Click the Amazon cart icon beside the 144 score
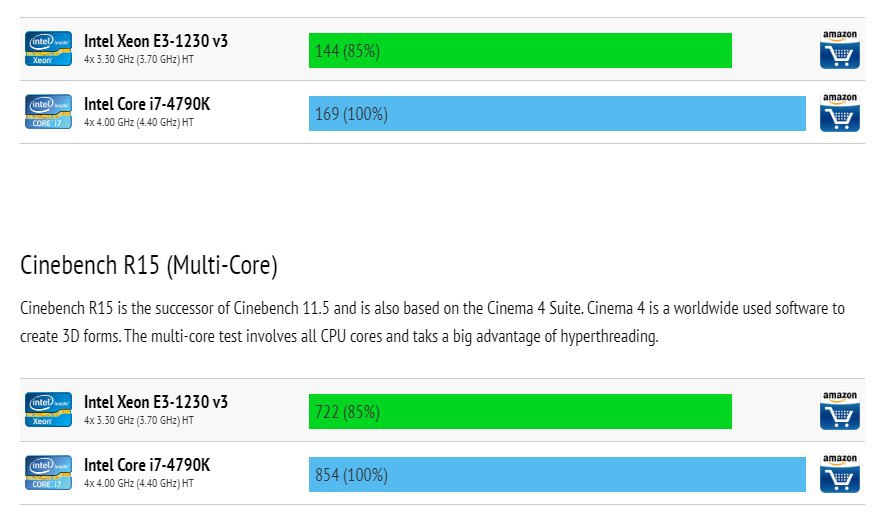Image resolution: width=880 pixels, height=522 pixels. [839, 50]
